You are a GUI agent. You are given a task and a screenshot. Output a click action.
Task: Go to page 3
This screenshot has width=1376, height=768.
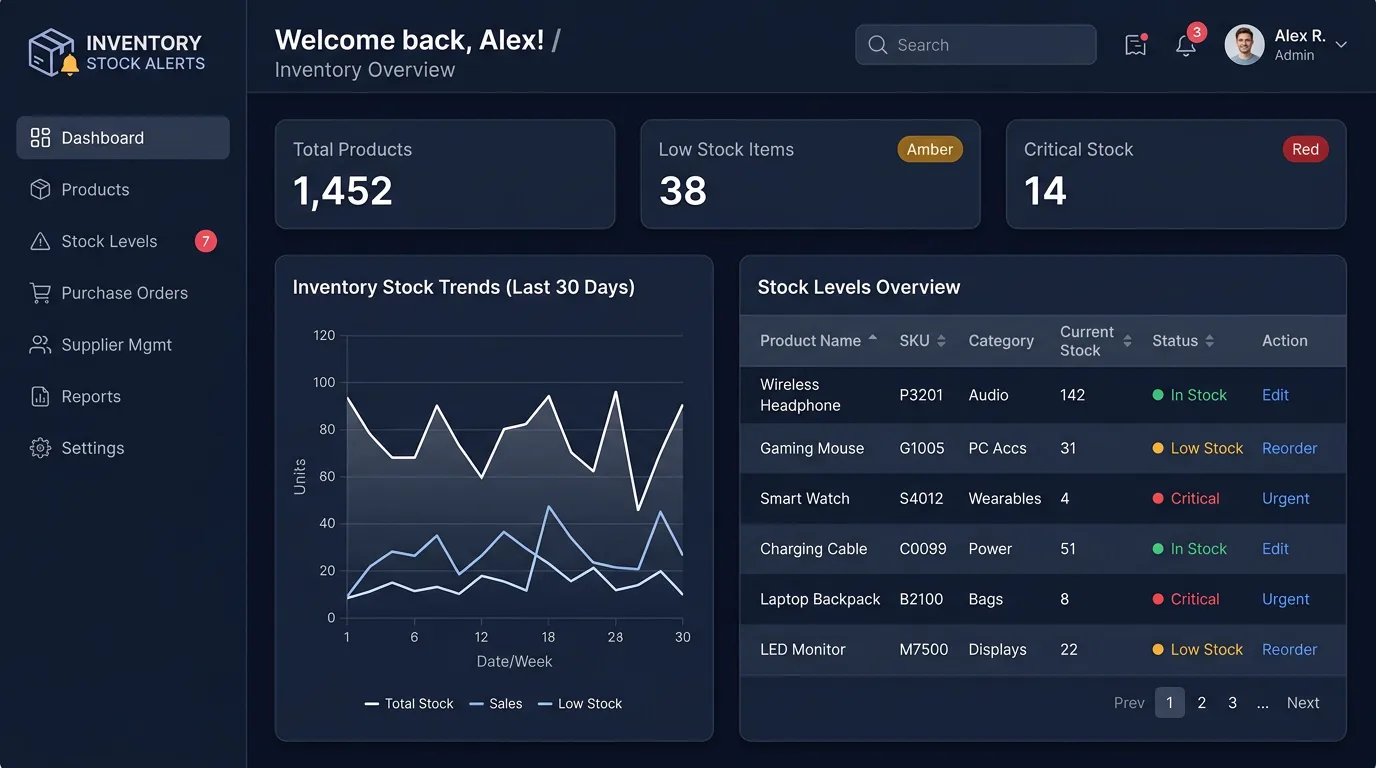coord(1232,703)
